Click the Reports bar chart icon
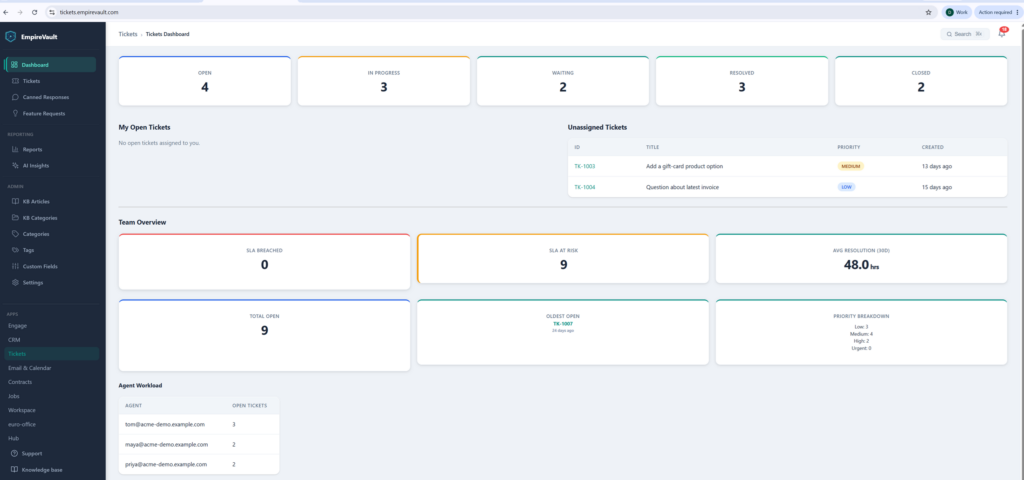This screenshot has height=480, width=1024. pos(16,150)
